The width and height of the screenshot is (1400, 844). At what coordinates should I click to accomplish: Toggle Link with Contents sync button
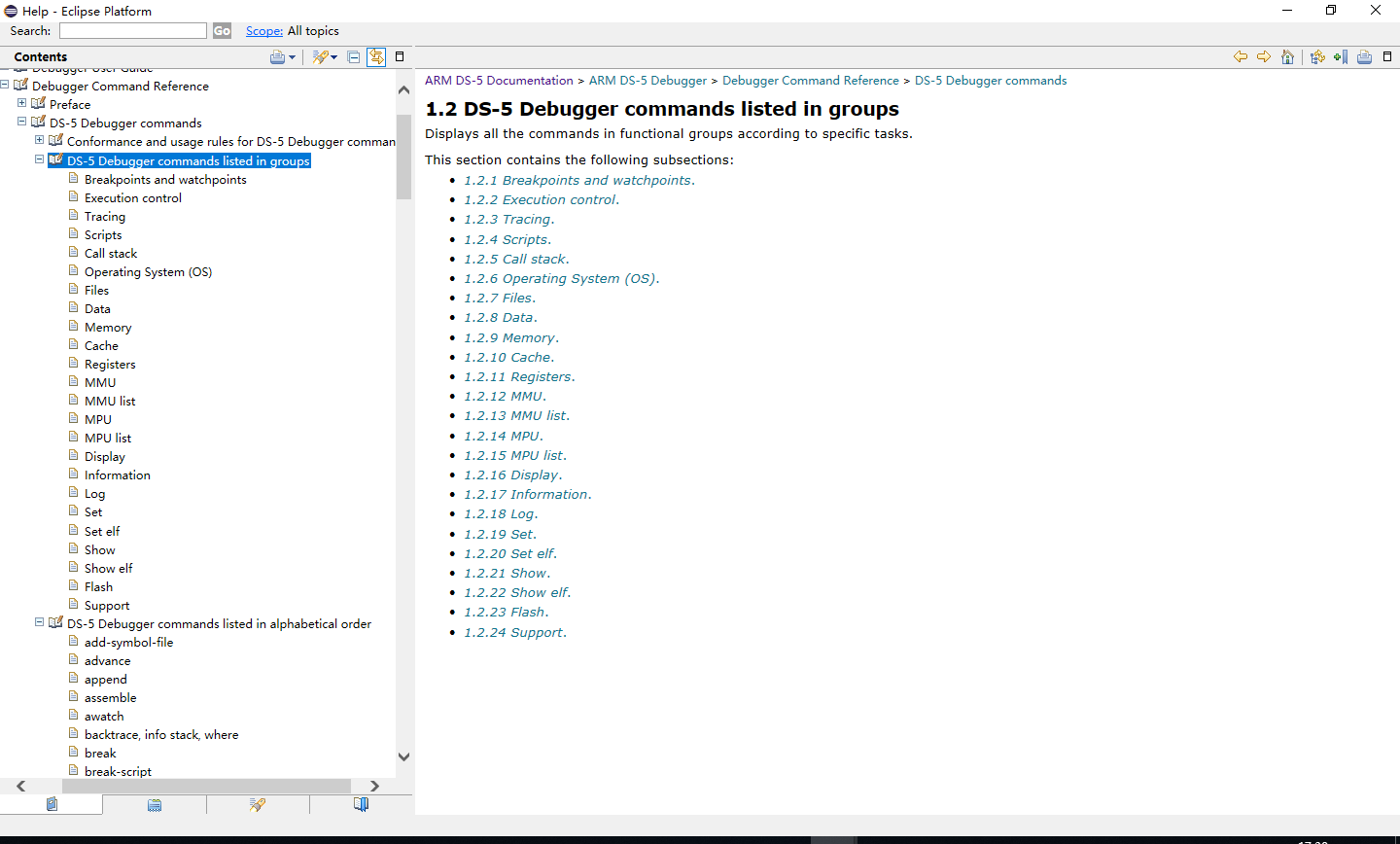tap(376, 57)
